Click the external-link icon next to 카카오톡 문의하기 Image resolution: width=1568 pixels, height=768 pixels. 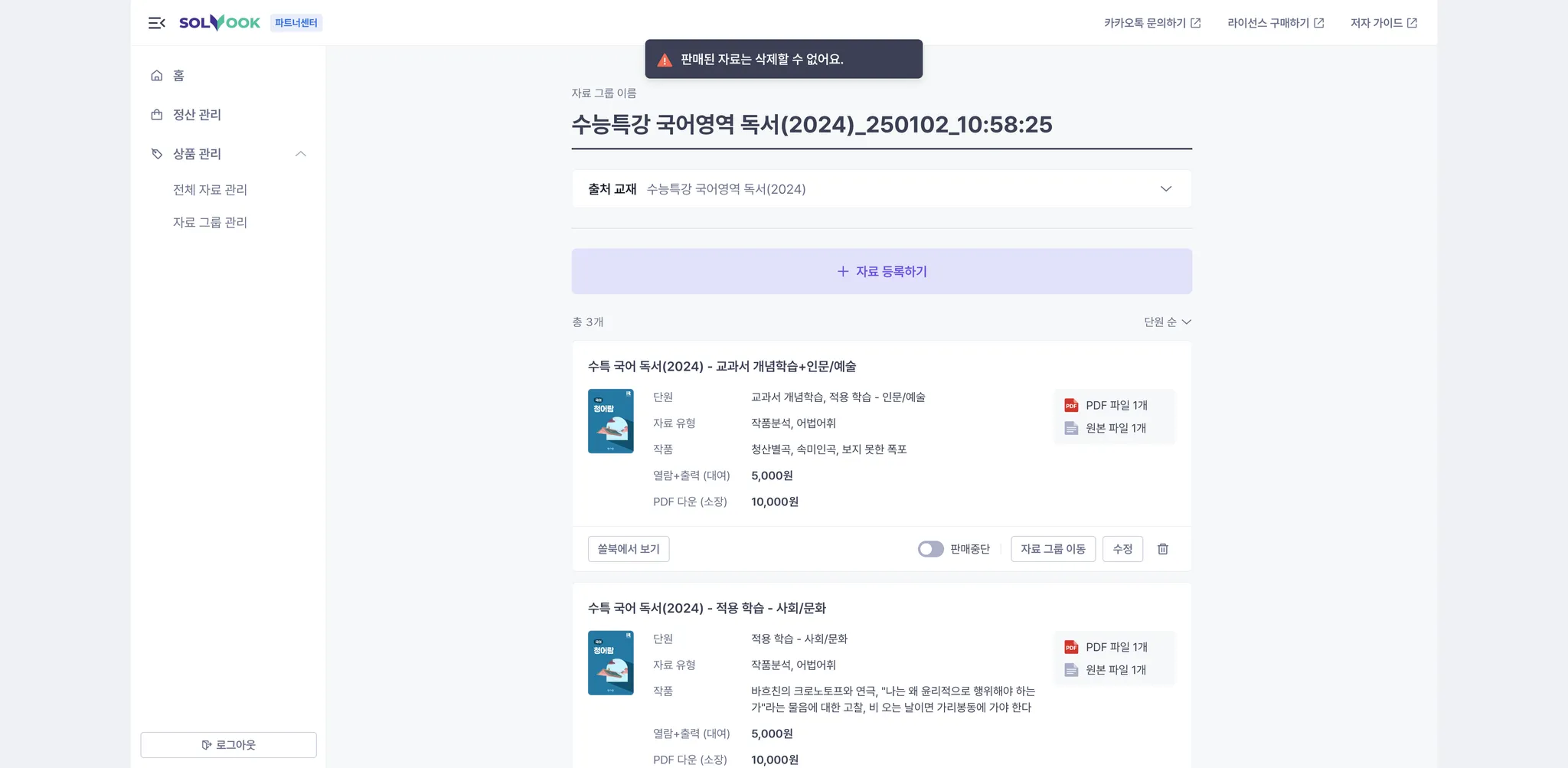[x=1195, y=23]
